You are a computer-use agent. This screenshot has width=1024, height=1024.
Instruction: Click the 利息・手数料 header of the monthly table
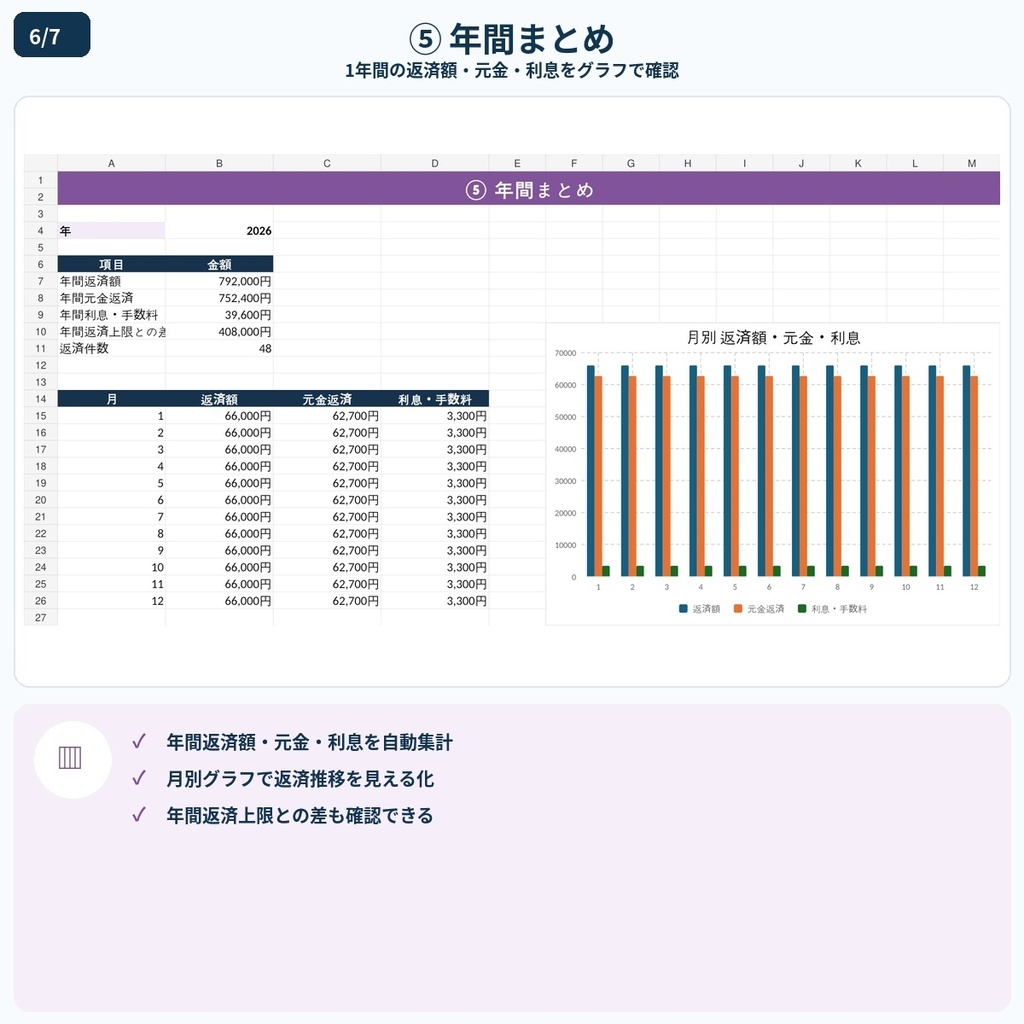435,399
